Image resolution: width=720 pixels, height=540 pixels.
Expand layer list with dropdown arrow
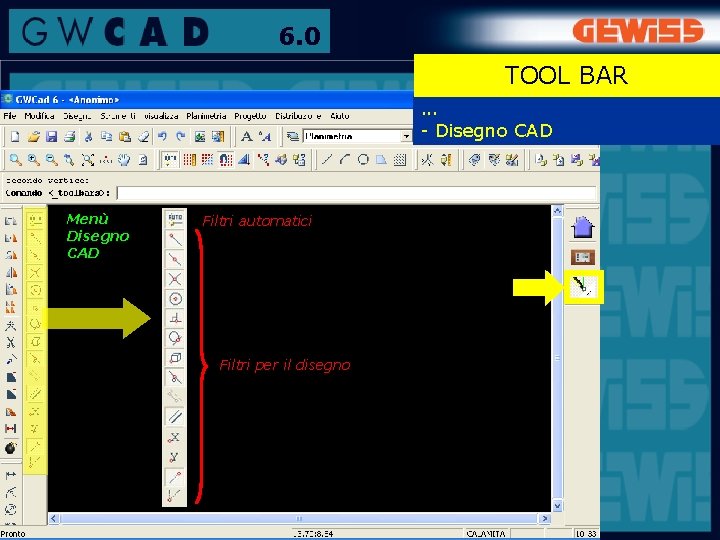[406, 136]
